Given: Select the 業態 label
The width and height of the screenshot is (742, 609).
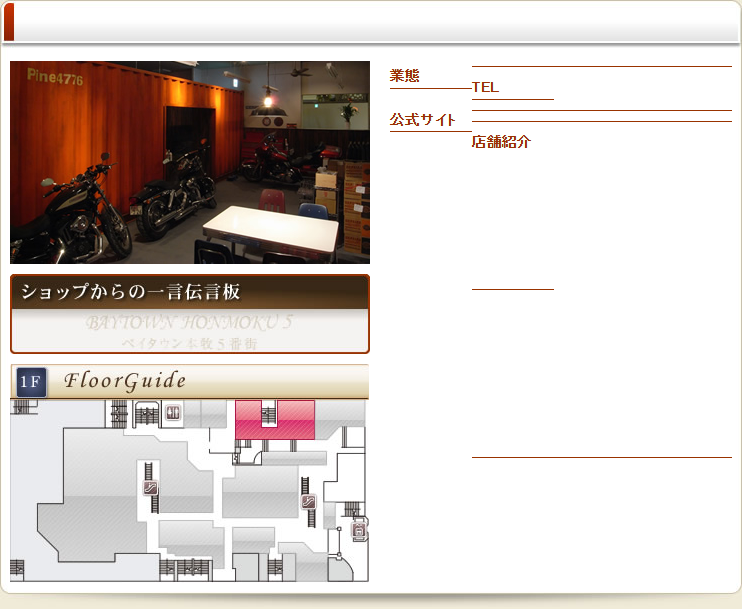Looking at the screenshot, I should (x=405, y=76).
